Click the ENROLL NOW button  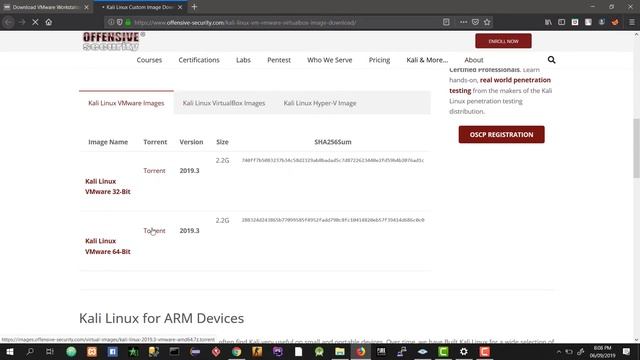coord(503,41)
